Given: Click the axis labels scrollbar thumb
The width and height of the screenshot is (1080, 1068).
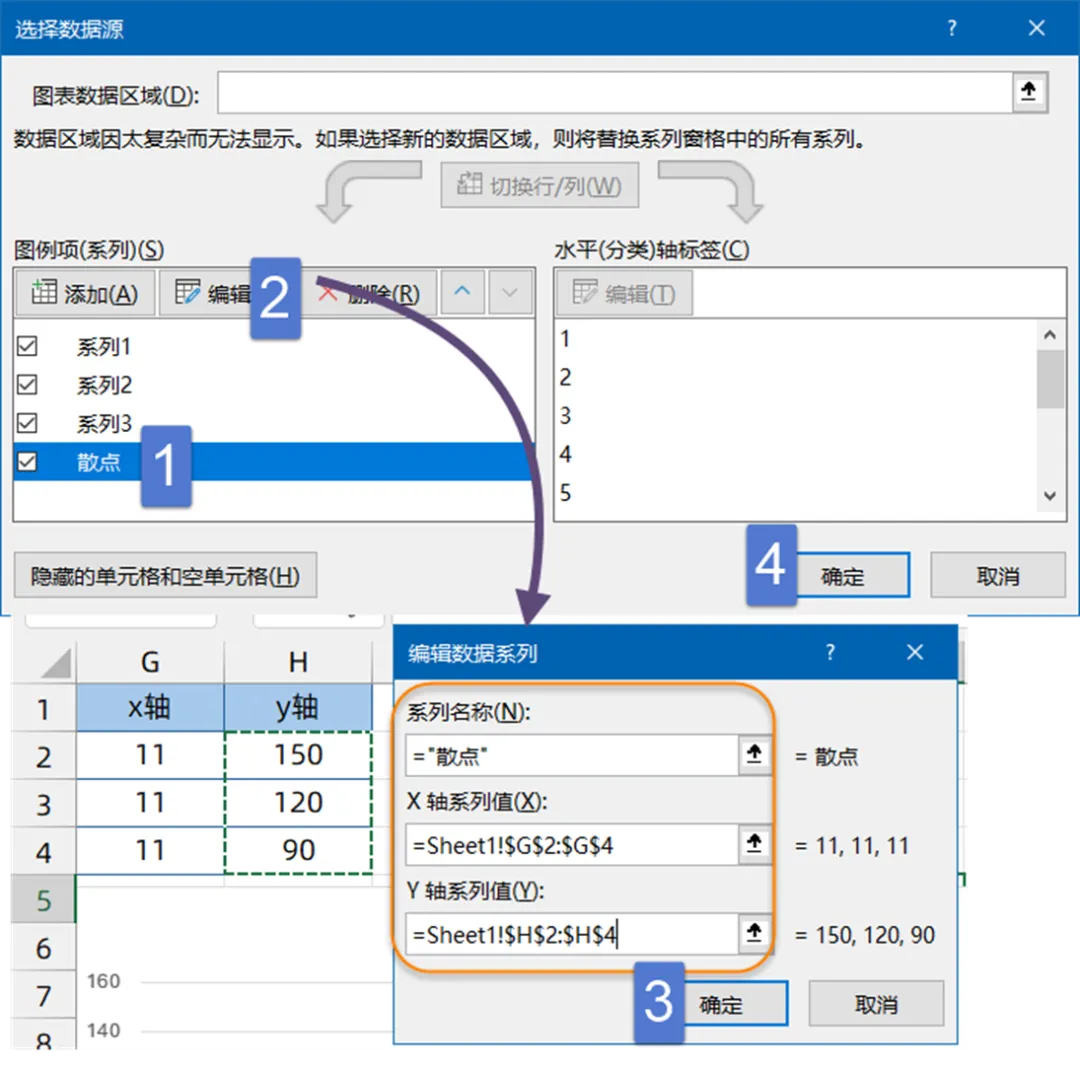Looking at the screenshot, I should click(x=1050, y=379).
